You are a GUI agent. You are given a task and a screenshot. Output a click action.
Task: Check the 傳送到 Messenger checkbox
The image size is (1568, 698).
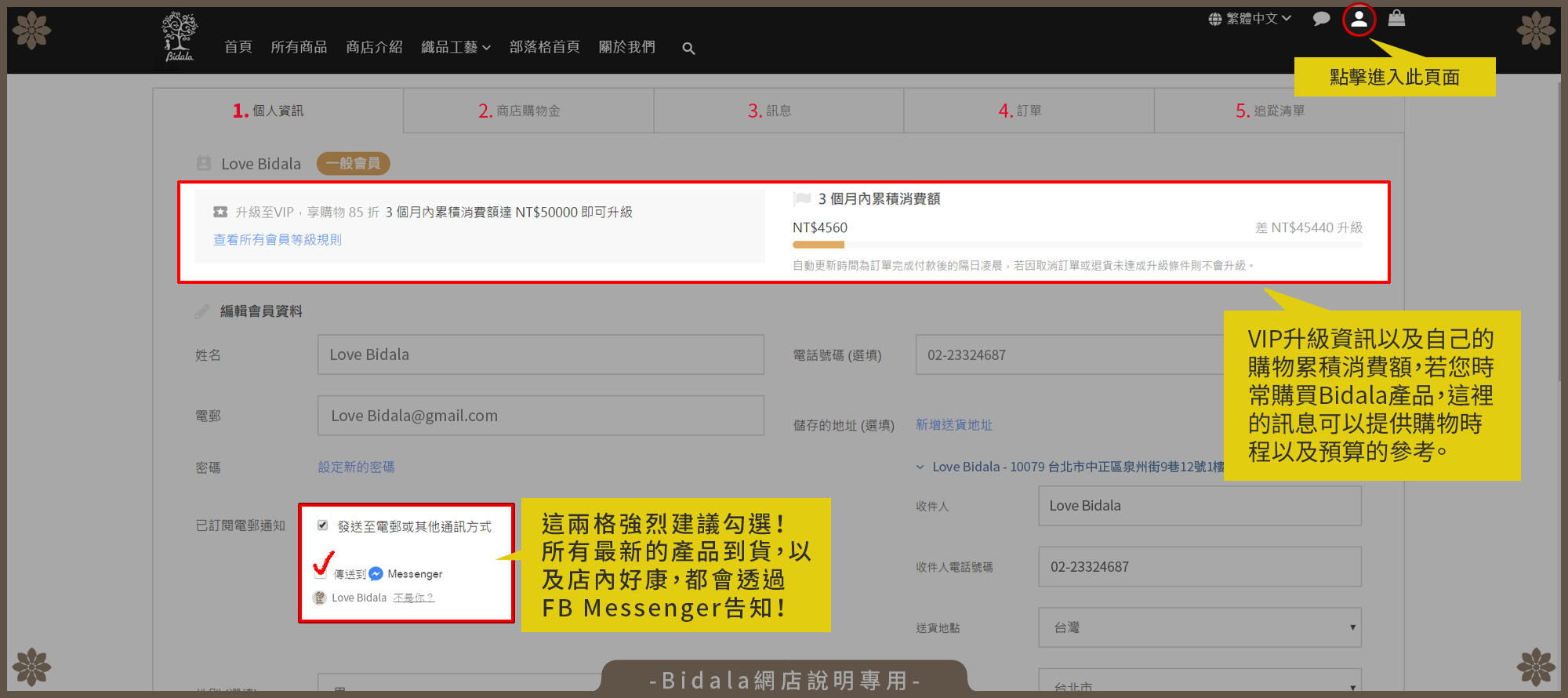(321, 573)
